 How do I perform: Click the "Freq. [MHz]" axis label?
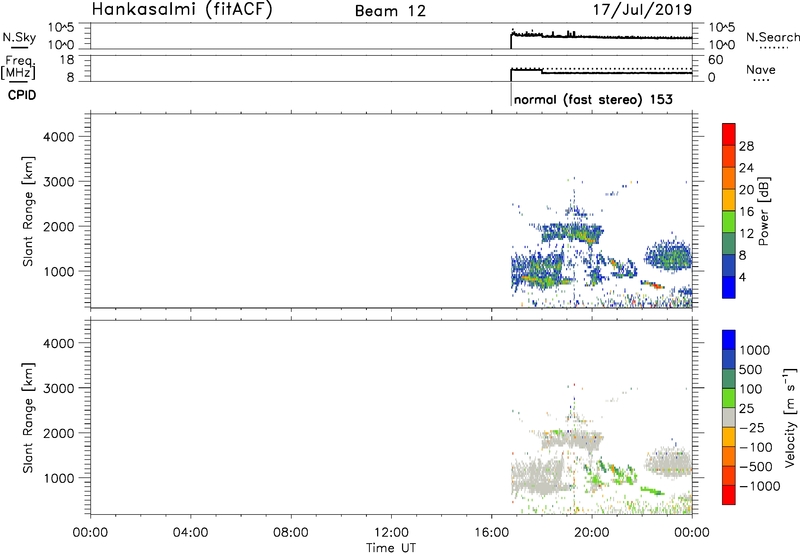[x=20, y=68]
